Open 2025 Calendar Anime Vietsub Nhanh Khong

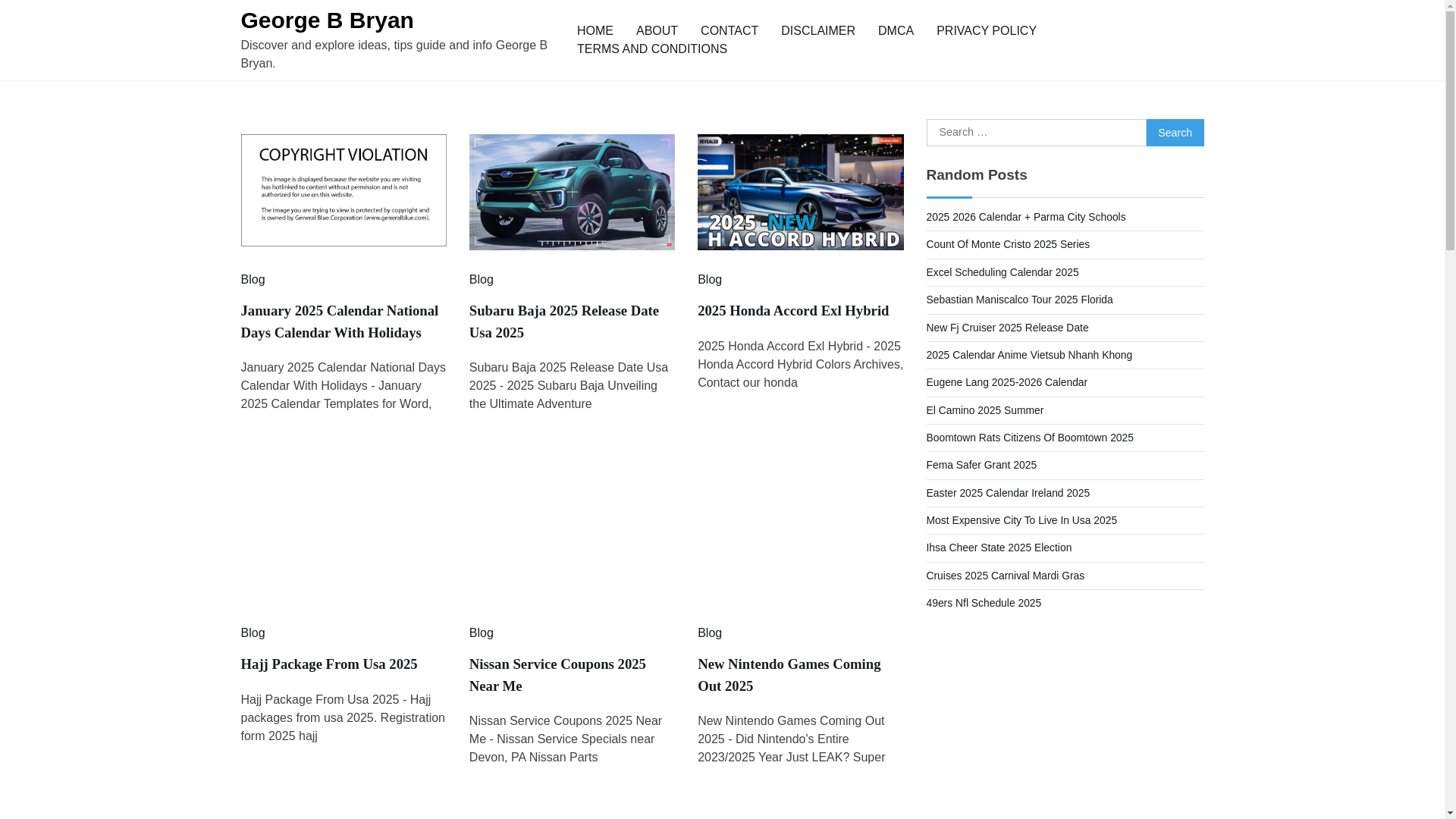point(1029,355)
